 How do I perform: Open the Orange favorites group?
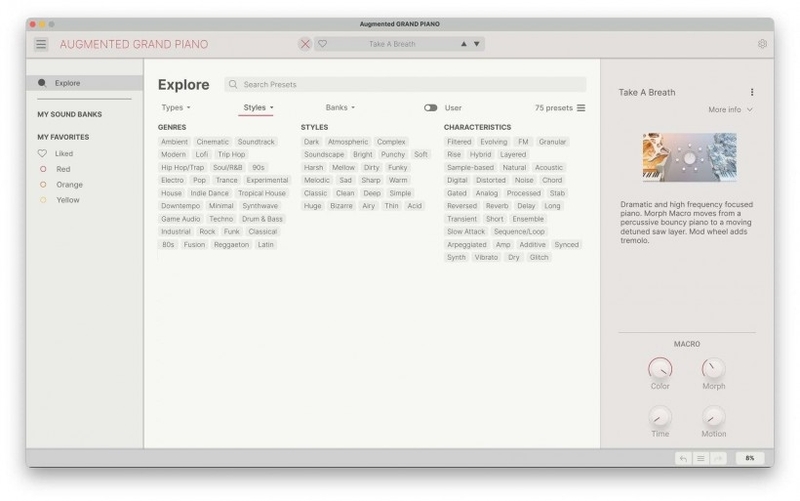pos(61,185)
